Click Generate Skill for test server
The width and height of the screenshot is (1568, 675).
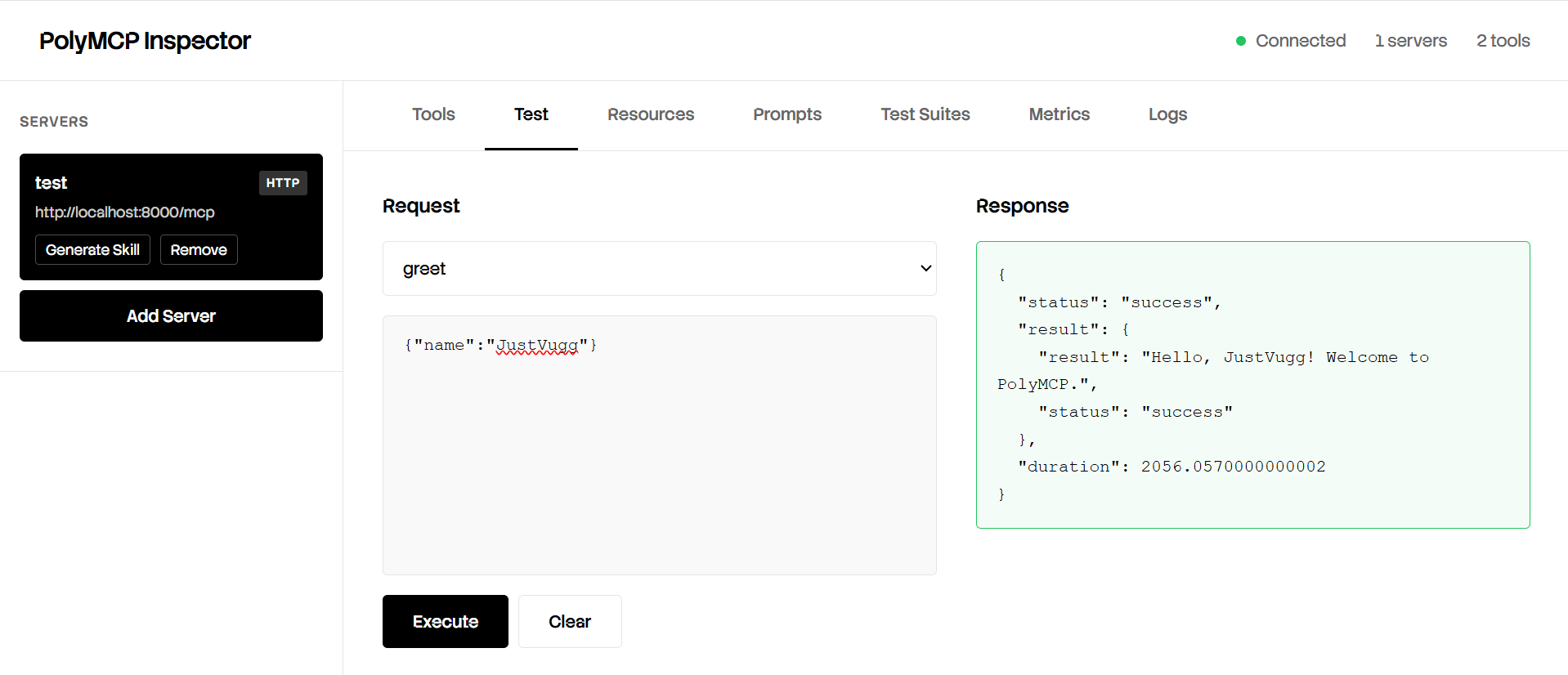[x=92, y=250]
